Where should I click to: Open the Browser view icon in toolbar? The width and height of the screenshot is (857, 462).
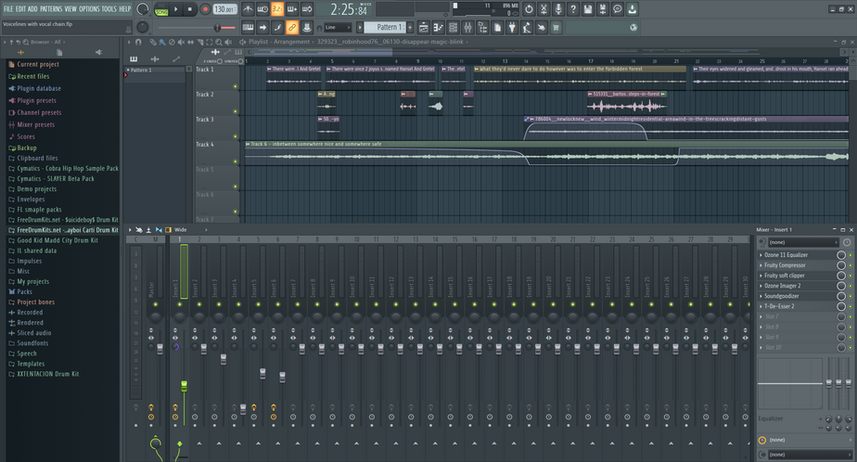click(x=482, y=27)
